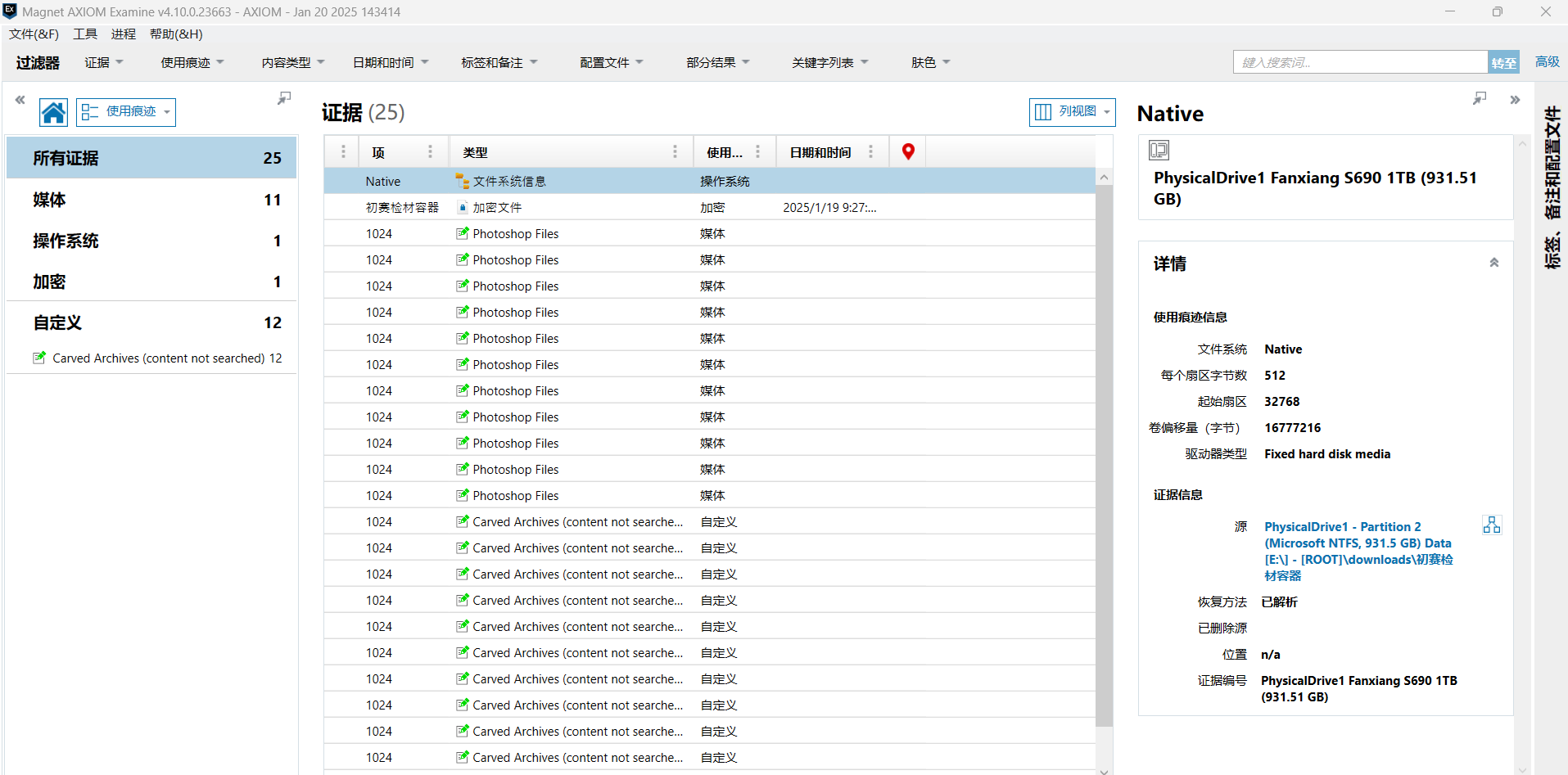This screenshot has width=1568, height=775.
Task: Open the 列视图 view dropdown
Action: tap(1072, 112)
